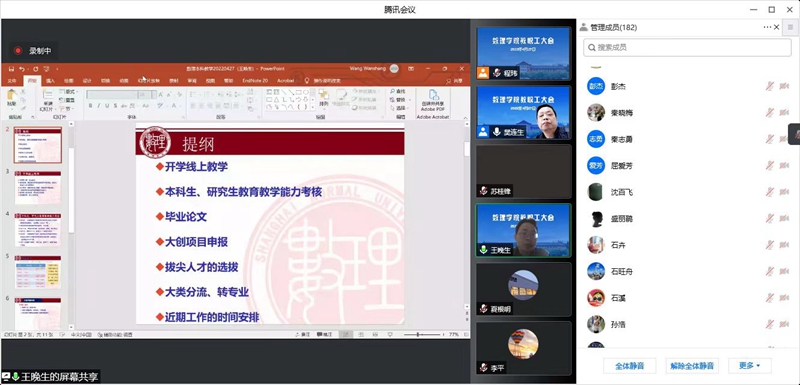Click the muted mic icon beside 彭杰

[x=769, y=86]
